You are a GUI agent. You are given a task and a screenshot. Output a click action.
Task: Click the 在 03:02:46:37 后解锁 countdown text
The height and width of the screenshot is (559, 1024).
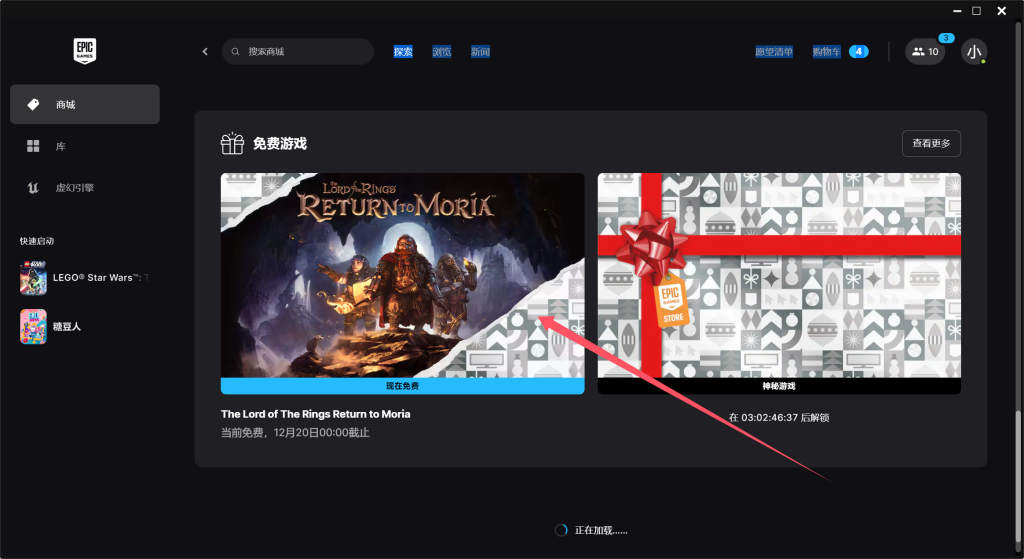pyautogui.click(x=779, y=417)
